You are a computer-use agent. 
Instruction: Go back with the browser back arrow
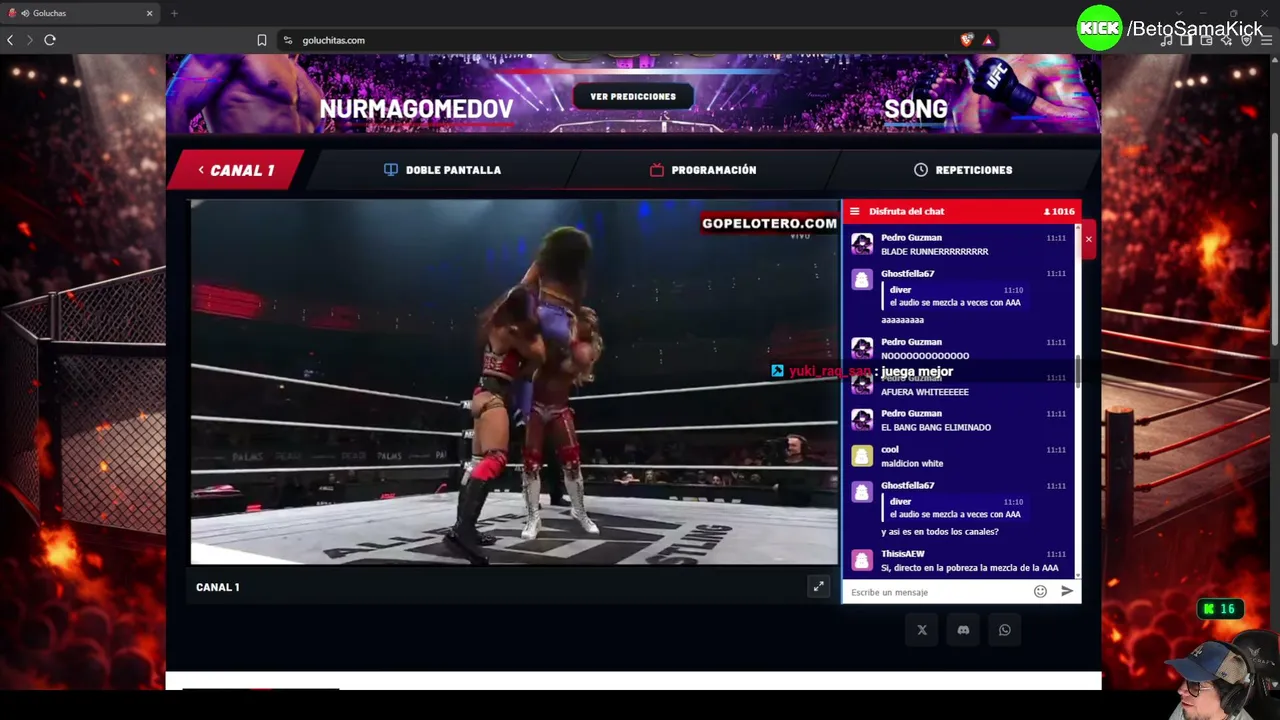10,40
